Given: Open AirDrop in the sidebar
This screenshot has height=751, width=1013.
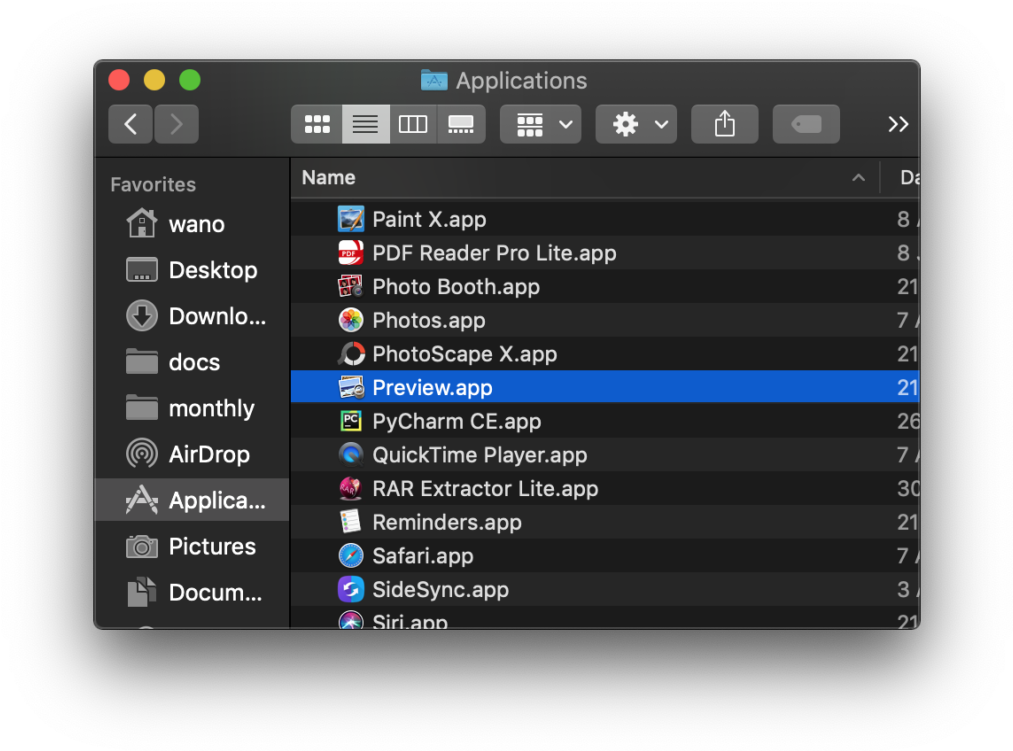Looking at the screenshot, I should point(192,454).
